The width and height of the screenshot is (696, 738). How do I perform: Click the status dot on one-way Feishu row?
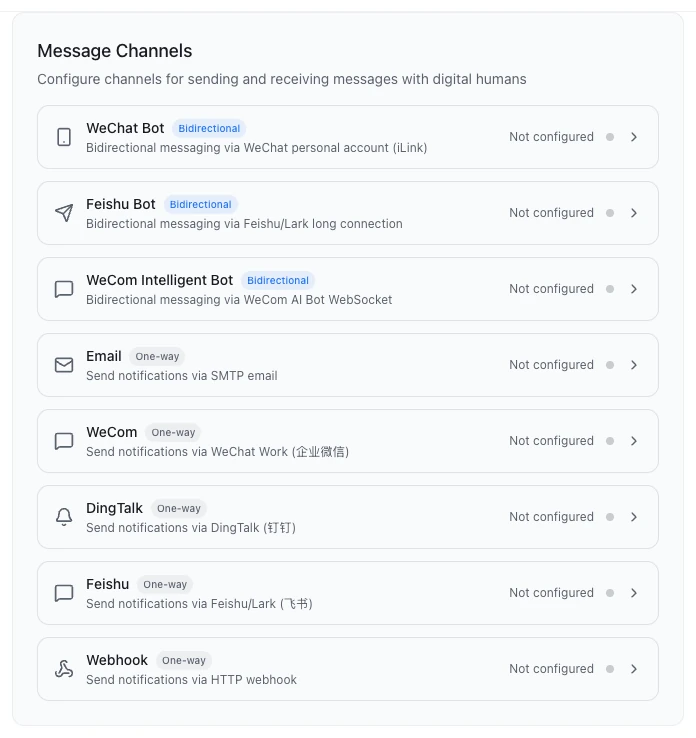[x=610, y=593]
